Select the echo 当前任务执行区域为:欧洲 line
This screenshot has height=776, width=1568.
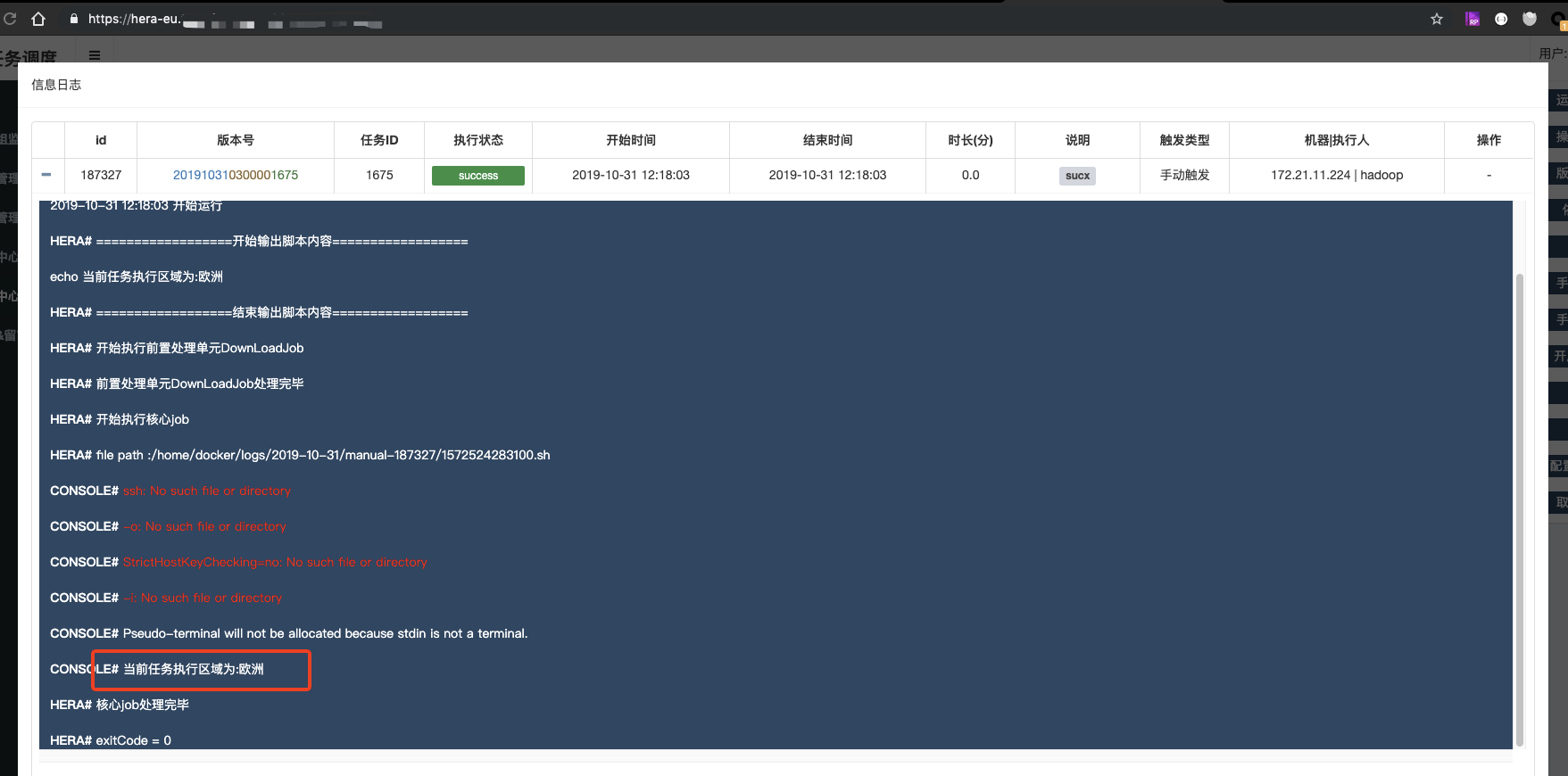137,277
